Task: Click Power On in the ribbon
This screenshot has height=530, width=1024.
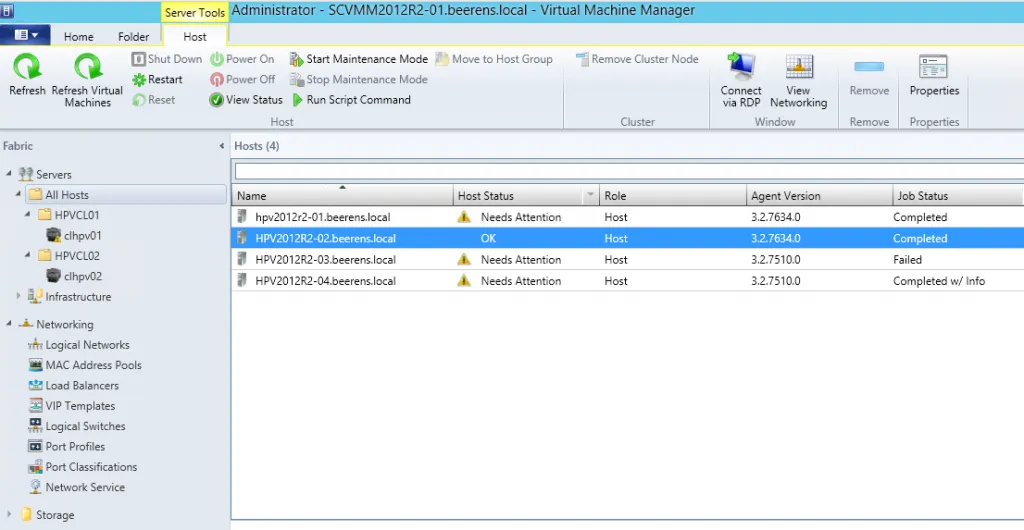Action: (242, 59)
